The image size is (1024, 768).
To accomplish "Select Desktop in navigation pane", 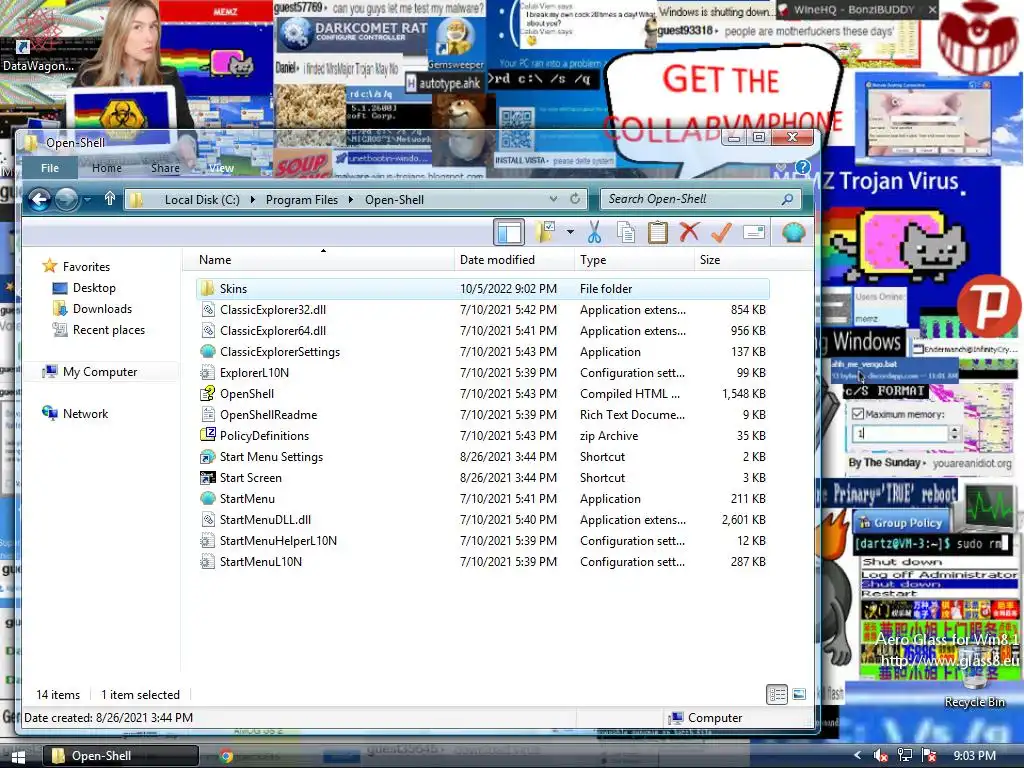I will (x=94, y=287).
